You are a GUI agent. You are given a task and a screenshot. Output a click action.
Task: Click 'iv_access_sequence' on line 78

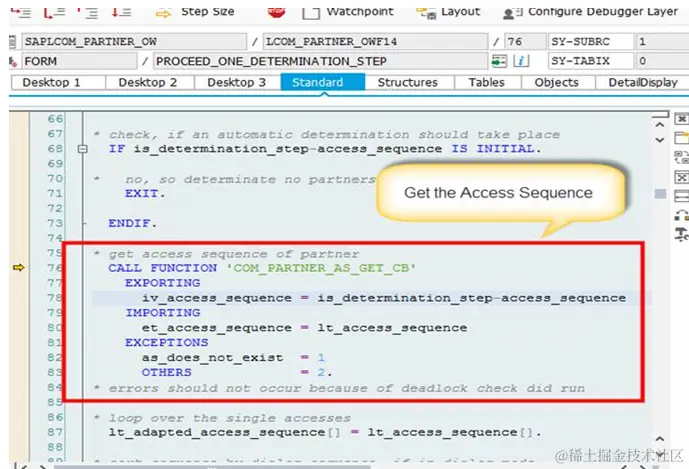click(x=217, y=298)
